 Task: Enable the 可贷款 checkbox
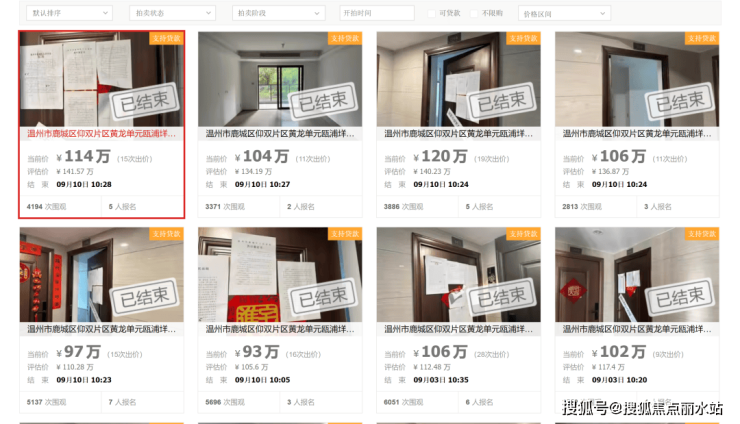431,14
